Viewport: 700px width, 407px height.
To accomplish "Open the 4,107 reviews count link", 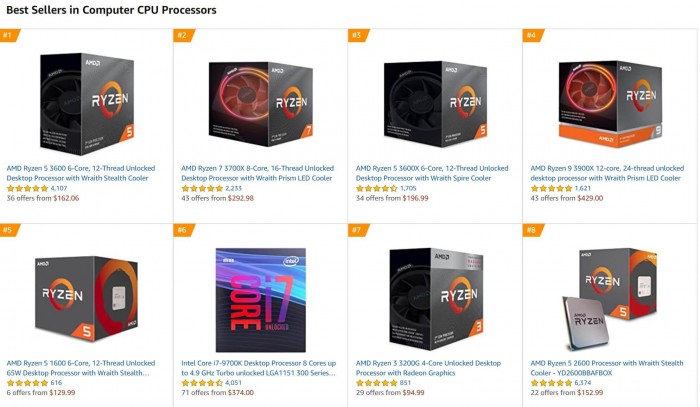I will 59,188.
